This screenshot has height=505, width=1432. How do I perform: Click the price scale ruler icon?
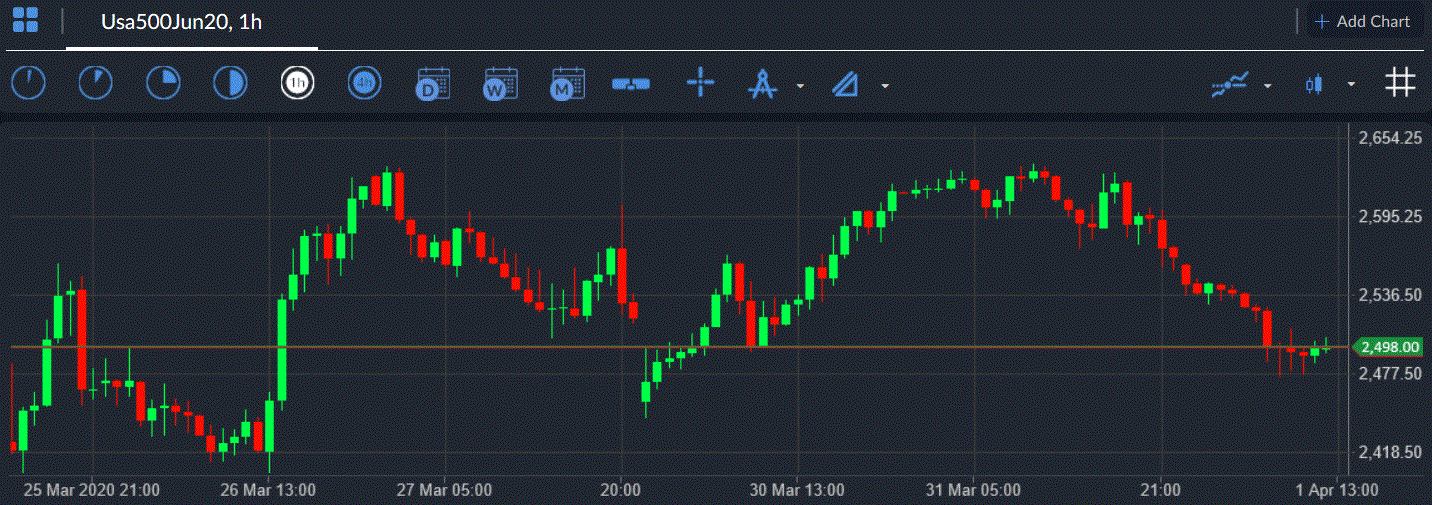coord(631,84)
